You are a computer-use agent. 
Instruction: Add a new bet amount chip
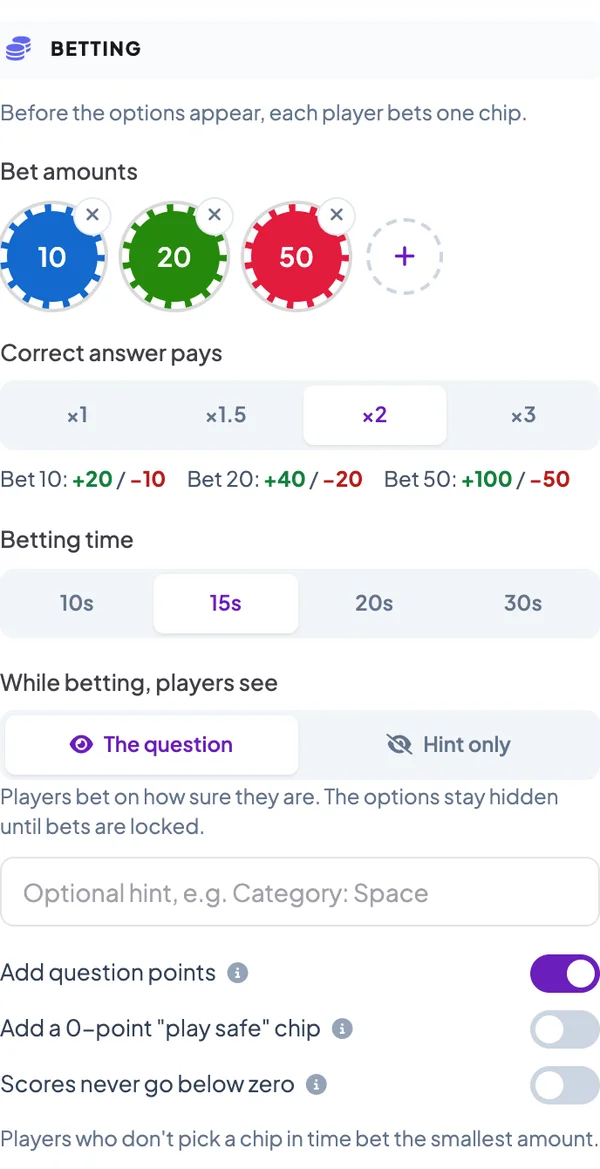pos(405,256)
